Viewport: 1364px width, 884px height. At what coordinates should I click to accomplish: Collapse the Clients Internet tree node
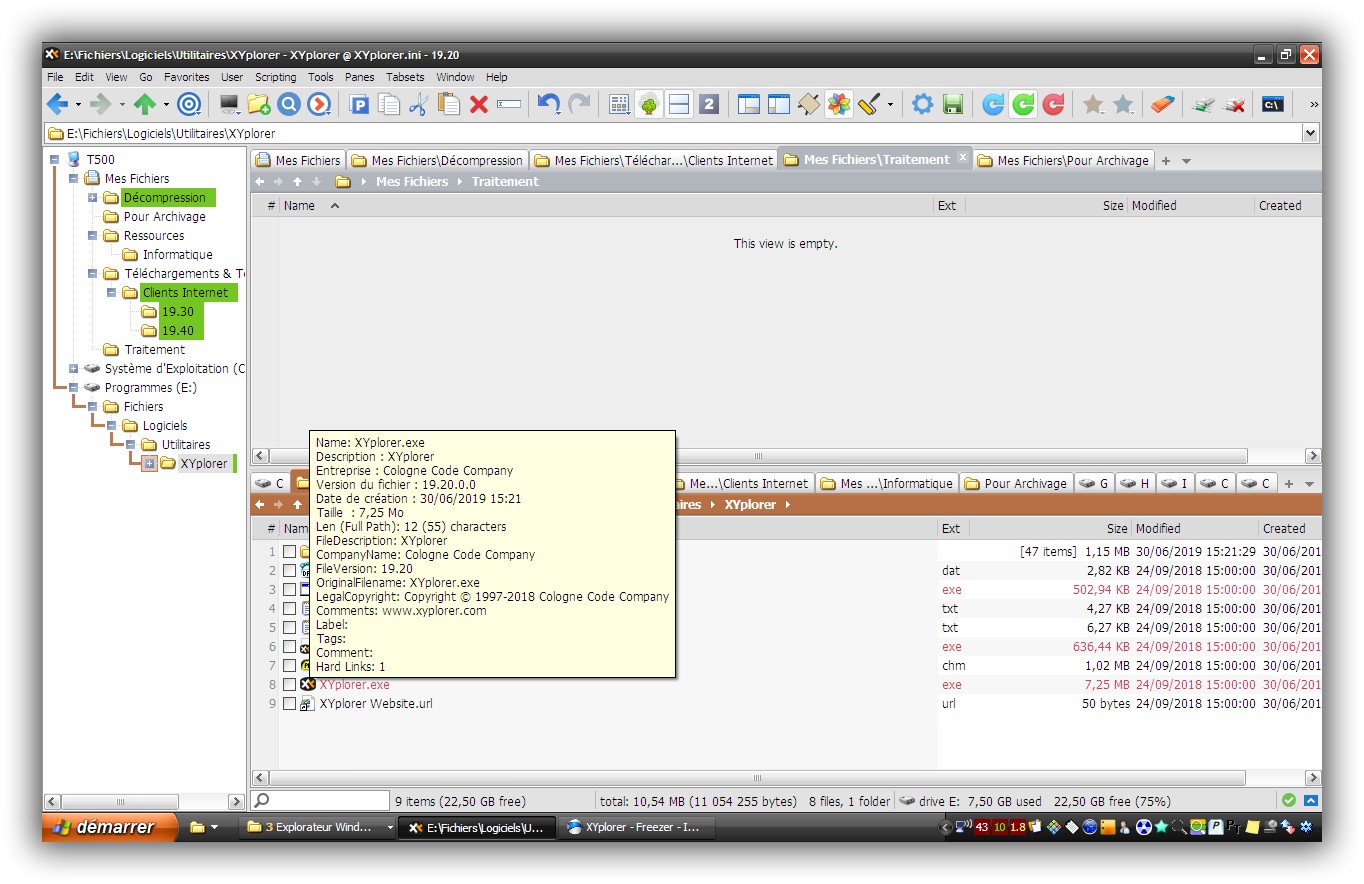point(111,293)
